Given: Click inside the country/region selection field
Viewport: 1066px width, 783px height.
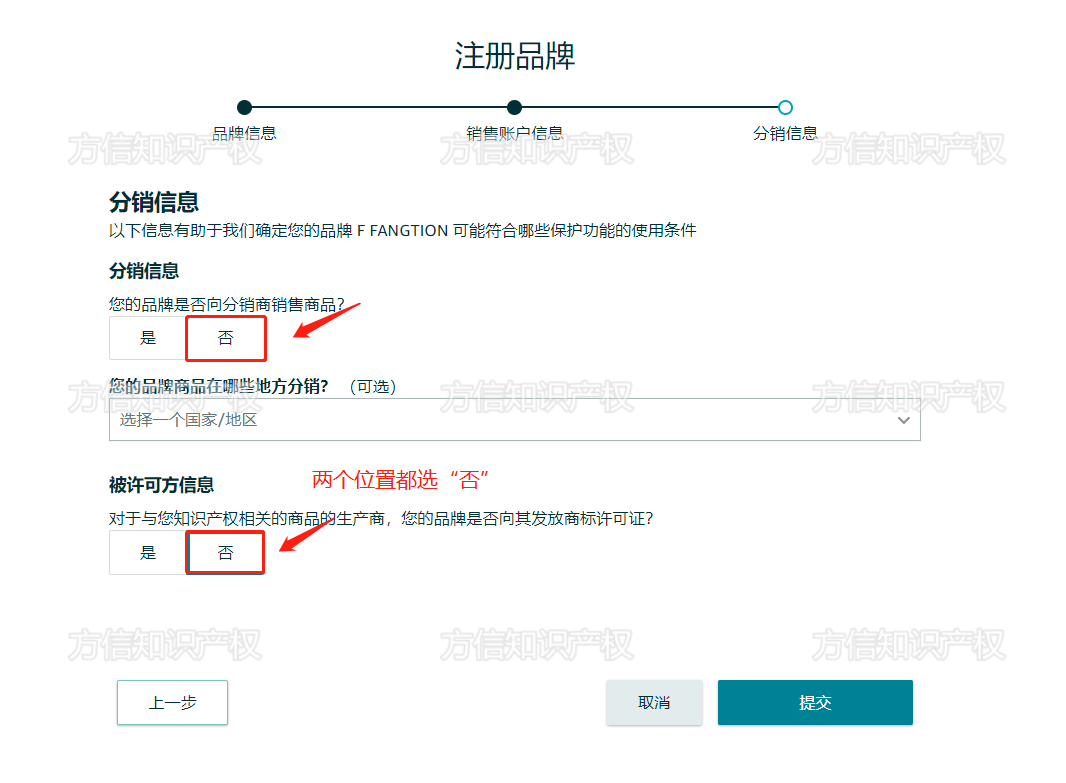Looking at the screenshot, I should 400,419.
